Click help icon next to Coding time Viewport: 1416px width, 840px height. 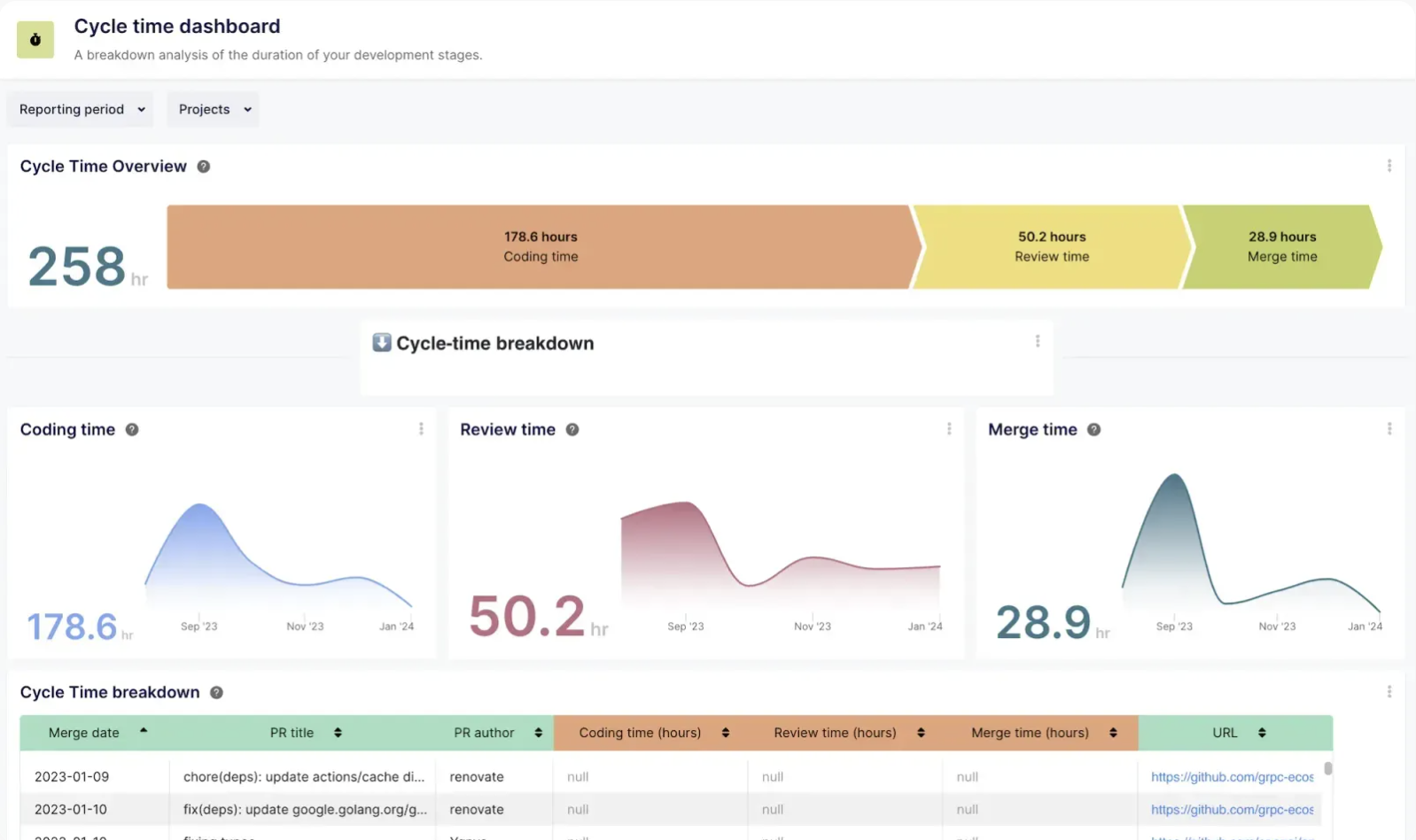[132, 430]
